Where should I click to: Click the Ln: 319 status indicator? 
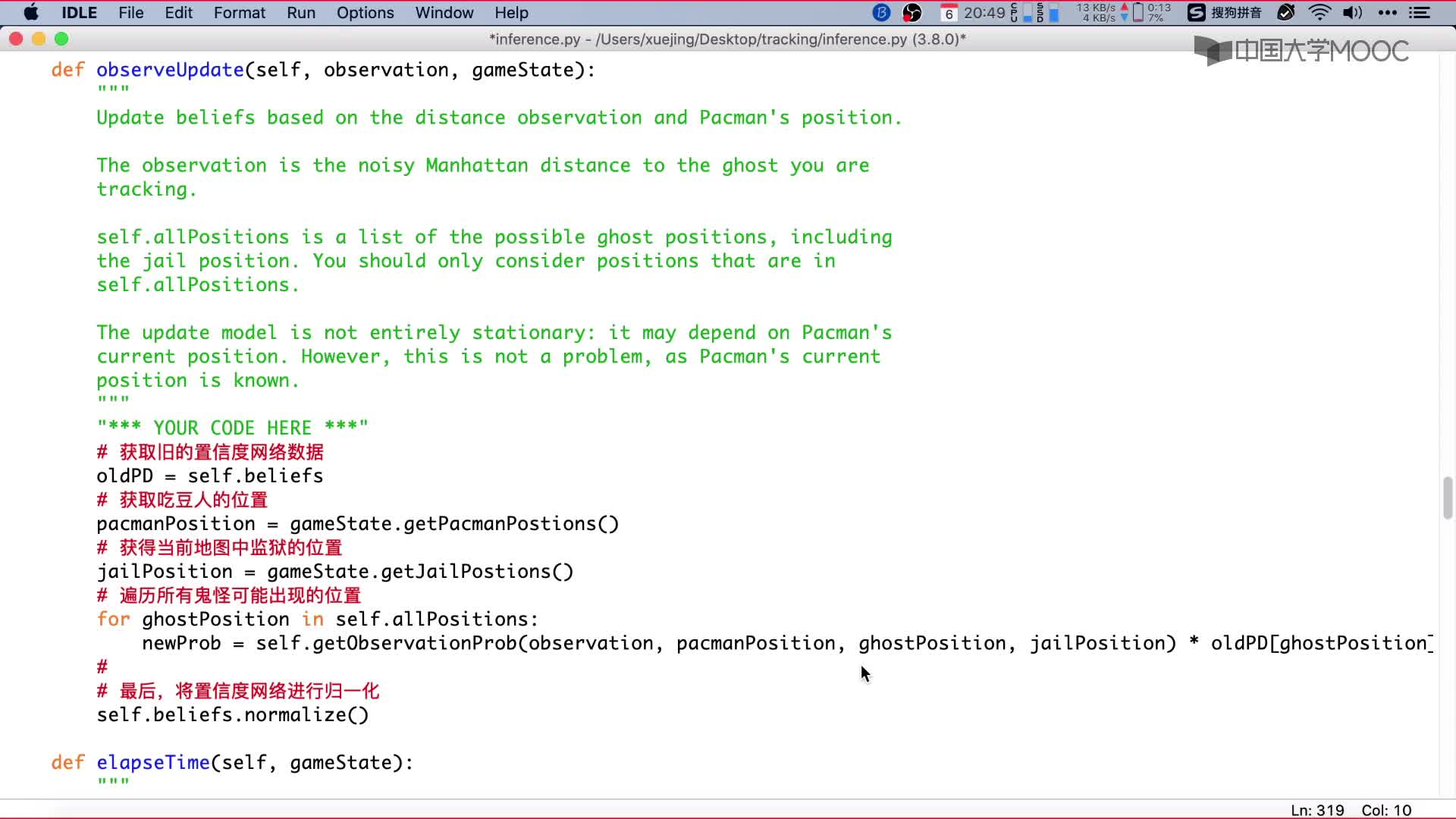click(1317, 810)
